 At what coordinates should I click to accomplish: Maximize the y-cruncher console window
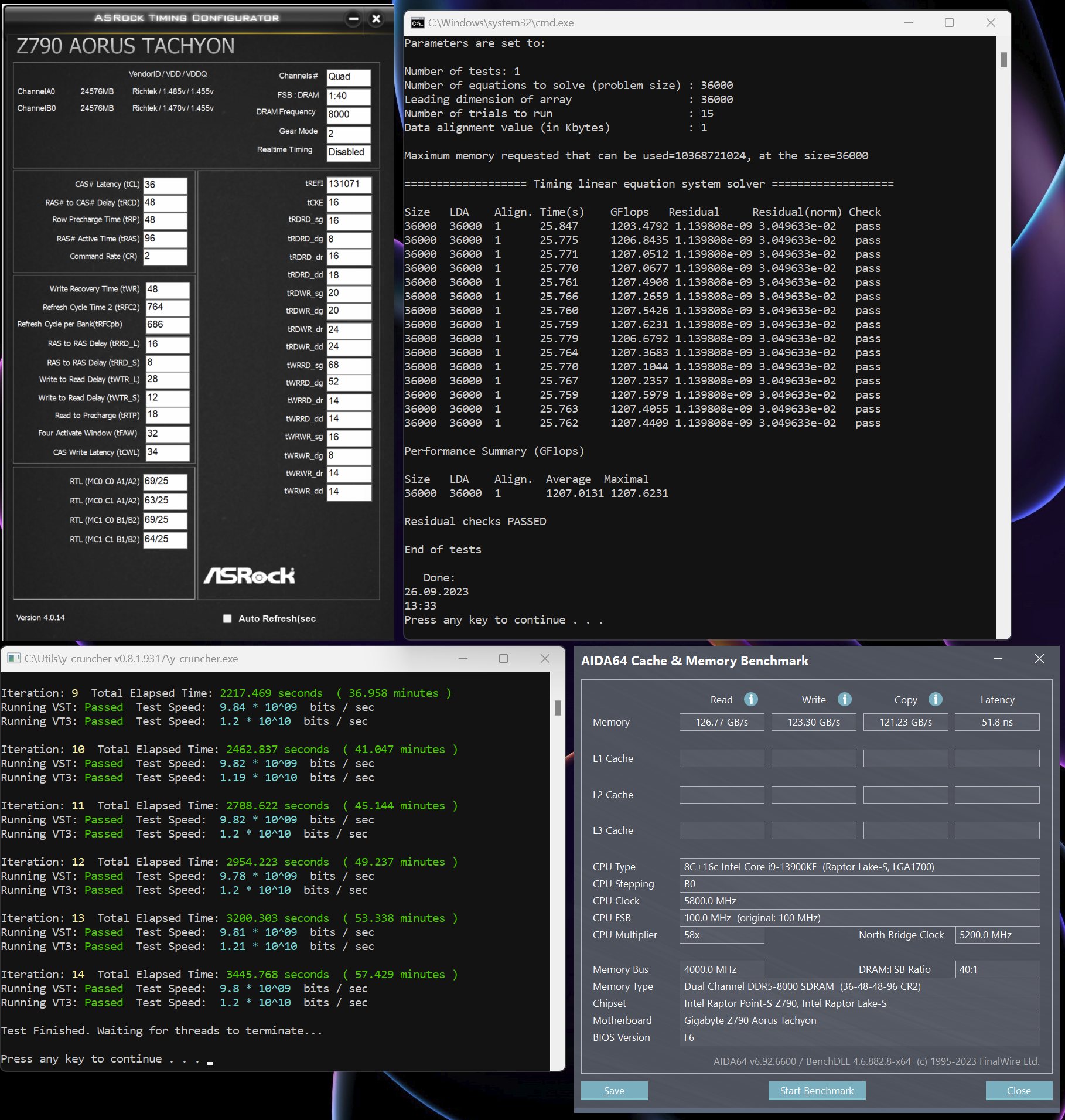[503, 659]
